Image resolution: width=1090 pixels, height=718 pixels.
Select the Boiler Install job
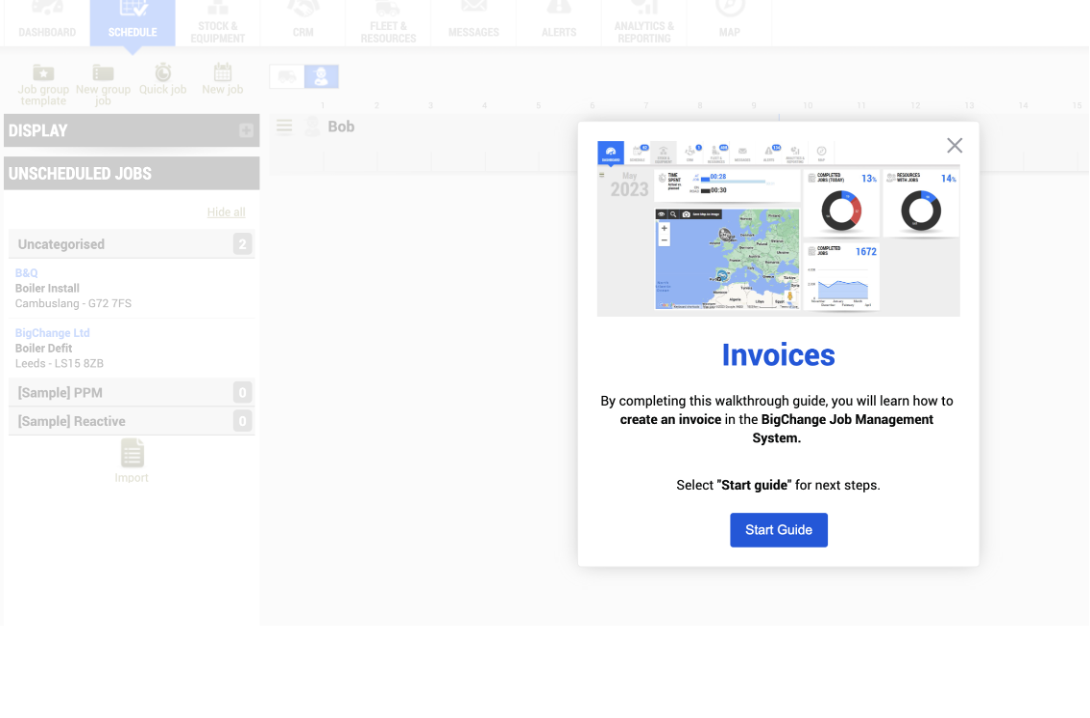point(47,288)
